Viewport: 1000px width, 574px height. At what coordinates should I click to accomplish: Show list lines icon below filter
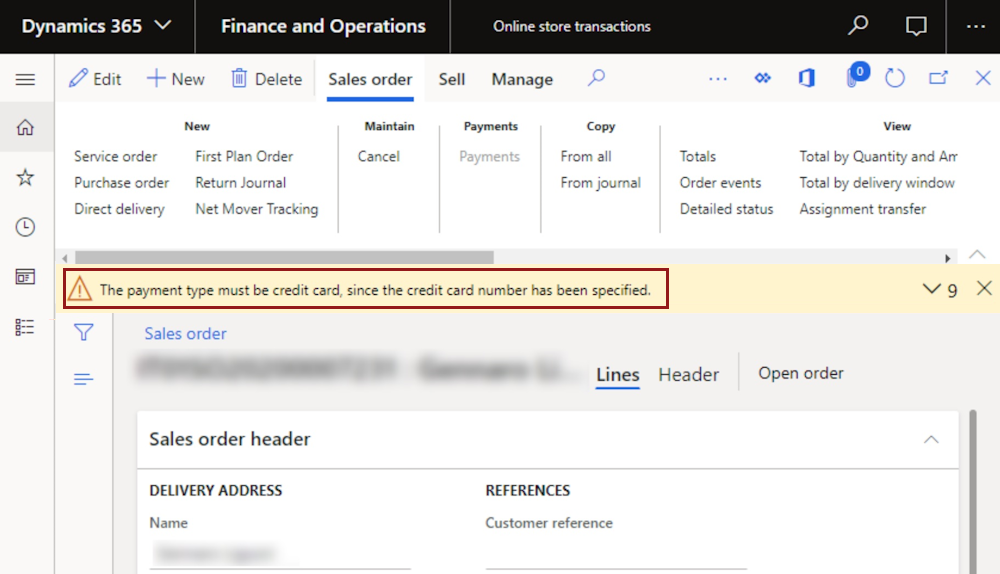click(84, 379)
